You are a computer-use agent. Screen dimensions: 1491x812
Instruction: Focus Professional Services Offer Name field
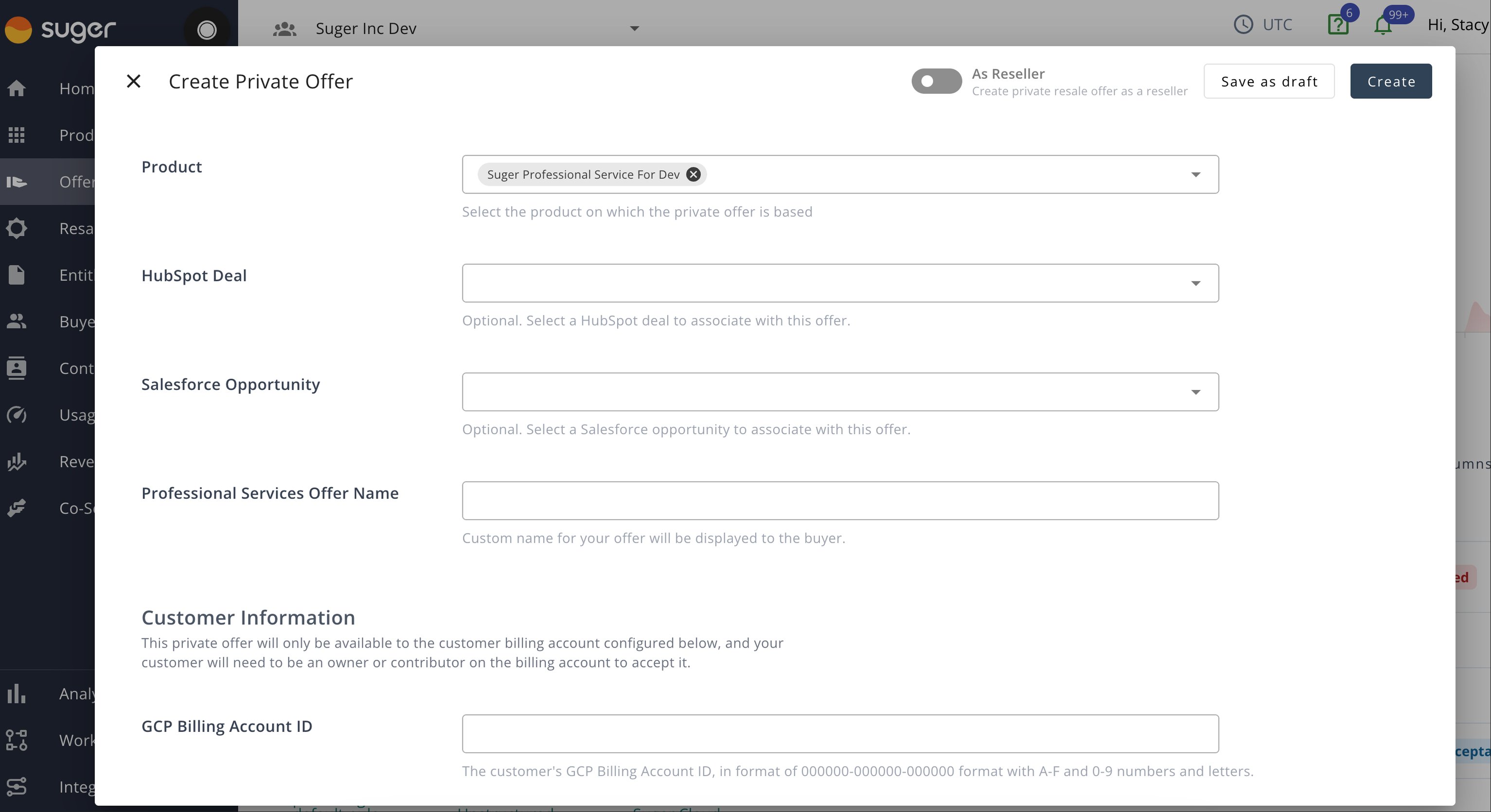[840, 501]
